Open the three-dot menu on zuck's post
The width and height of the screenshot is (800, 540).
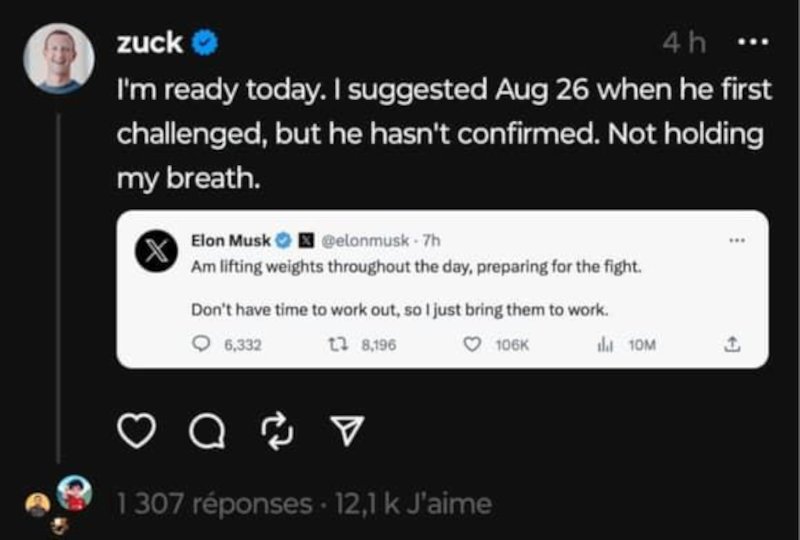click(x=754, y=42)
